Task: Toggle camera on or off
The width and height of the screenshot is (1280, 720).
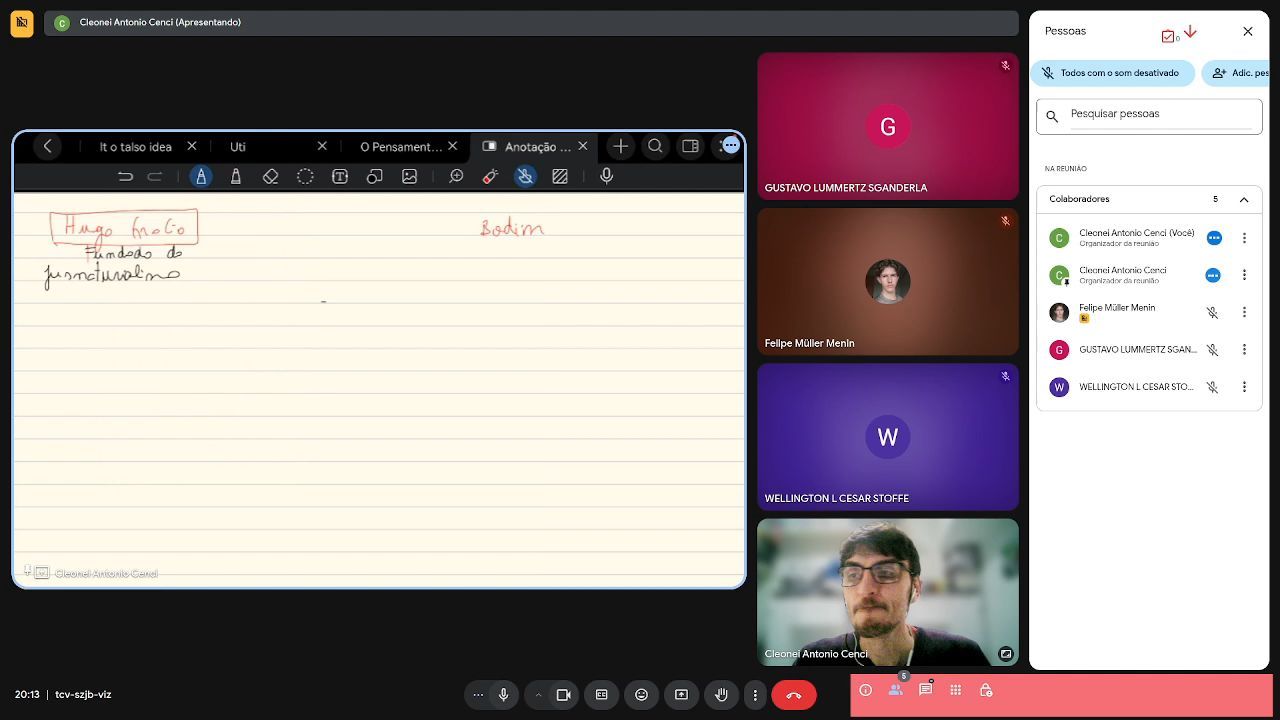Action: [x=563, y=695]
